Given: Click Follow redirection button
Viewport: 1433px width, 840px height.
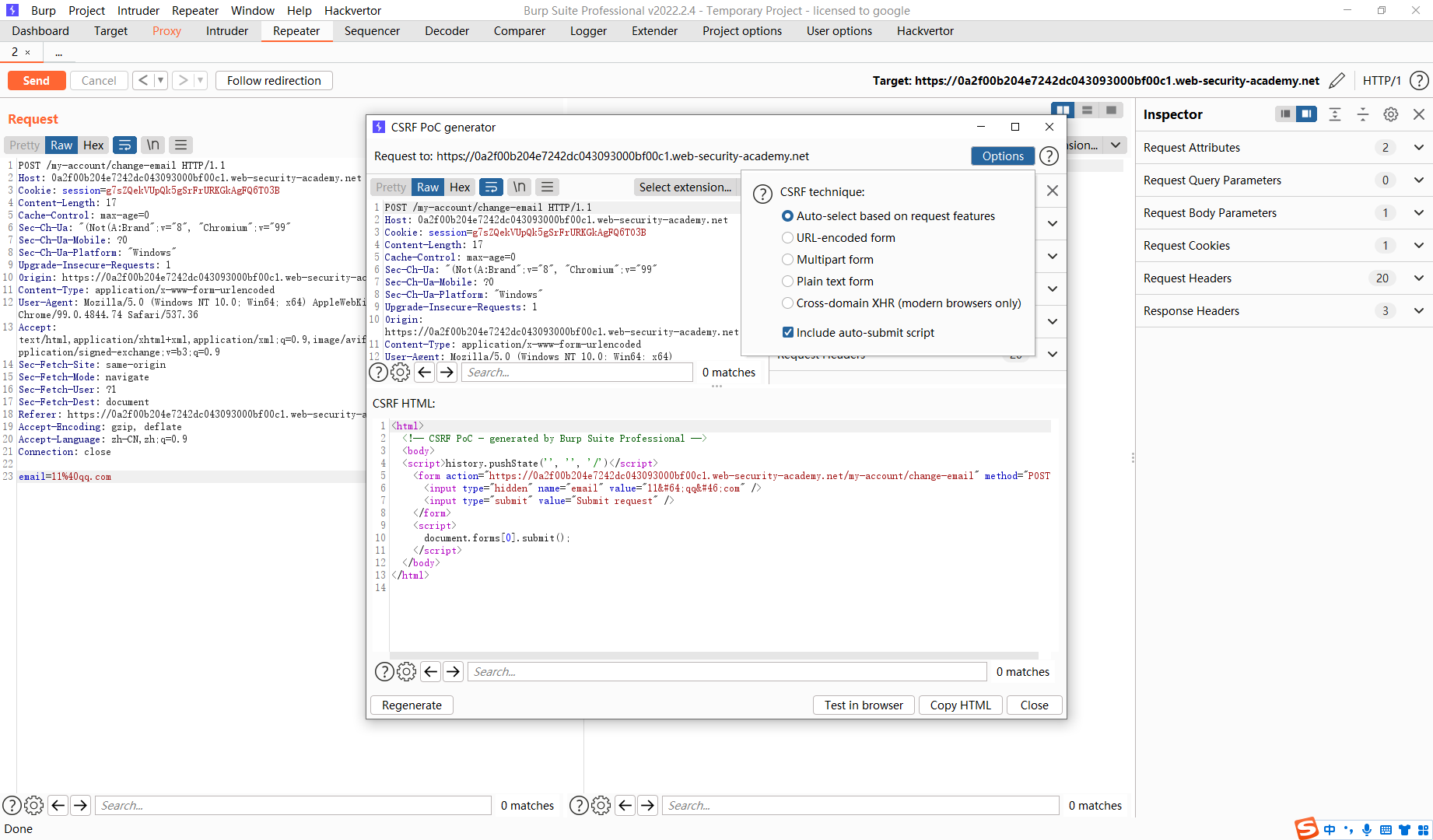Looking at the screenshot, I should (x=274, y=80).
